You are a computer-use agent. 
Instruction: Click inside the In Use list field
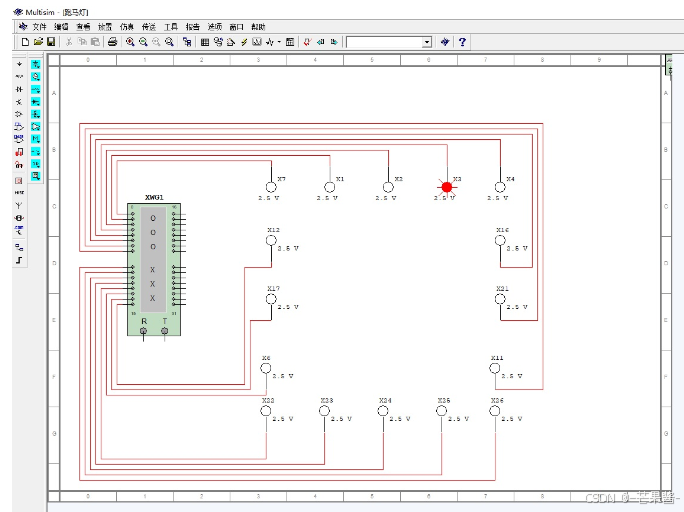385,42
